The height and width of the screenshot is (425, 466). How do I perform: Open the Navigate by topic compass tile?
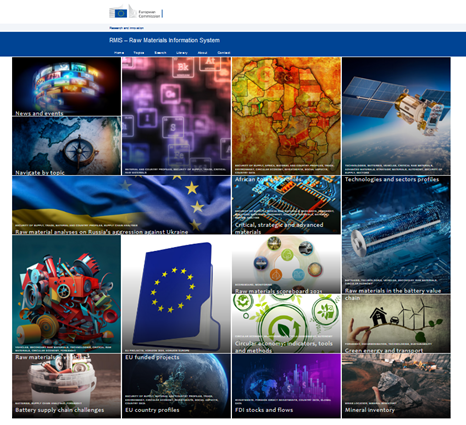(67, 146)
